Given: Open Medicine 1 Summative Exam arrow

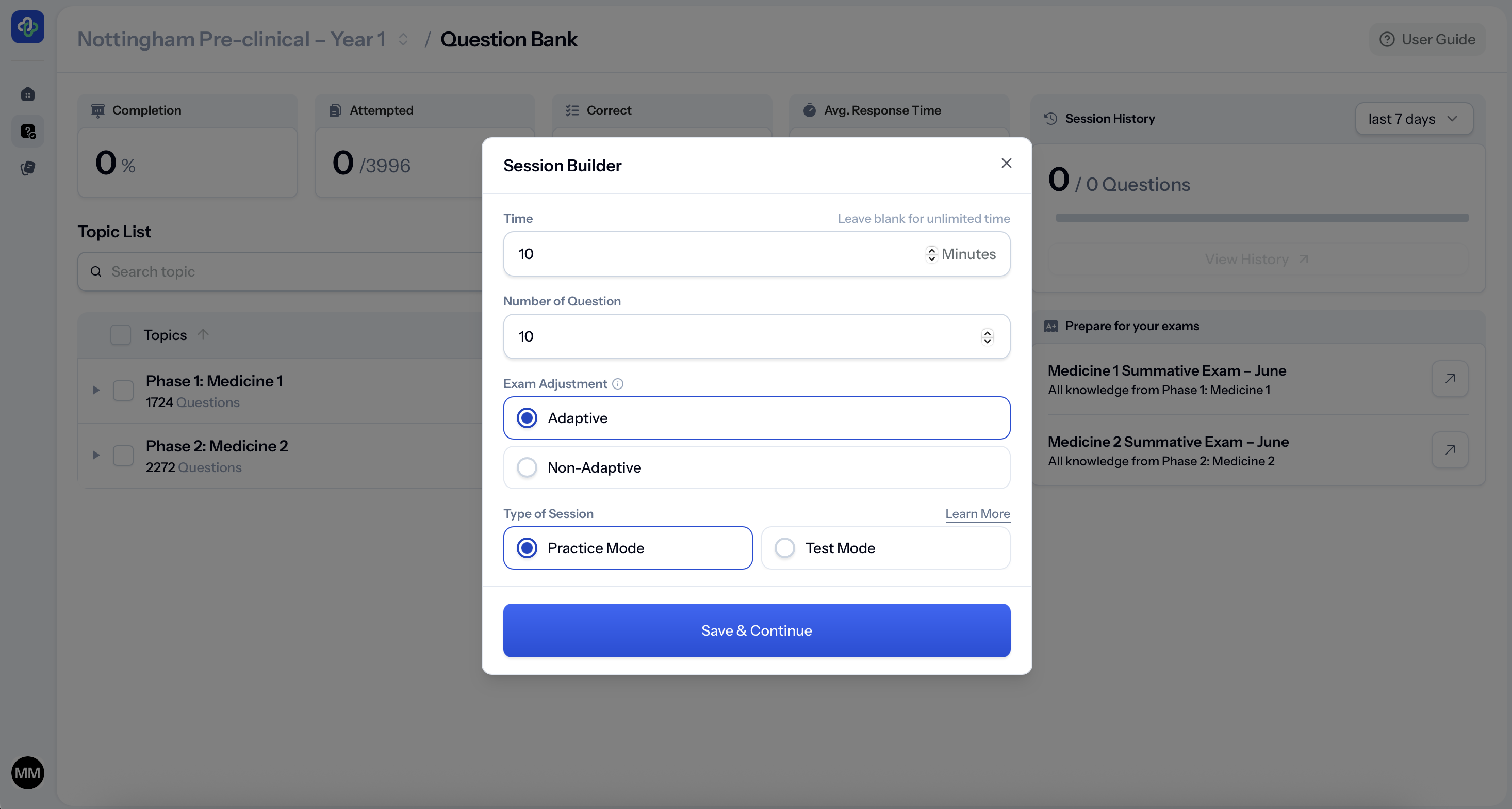Looking at the screenshot, I should 1450,379.
